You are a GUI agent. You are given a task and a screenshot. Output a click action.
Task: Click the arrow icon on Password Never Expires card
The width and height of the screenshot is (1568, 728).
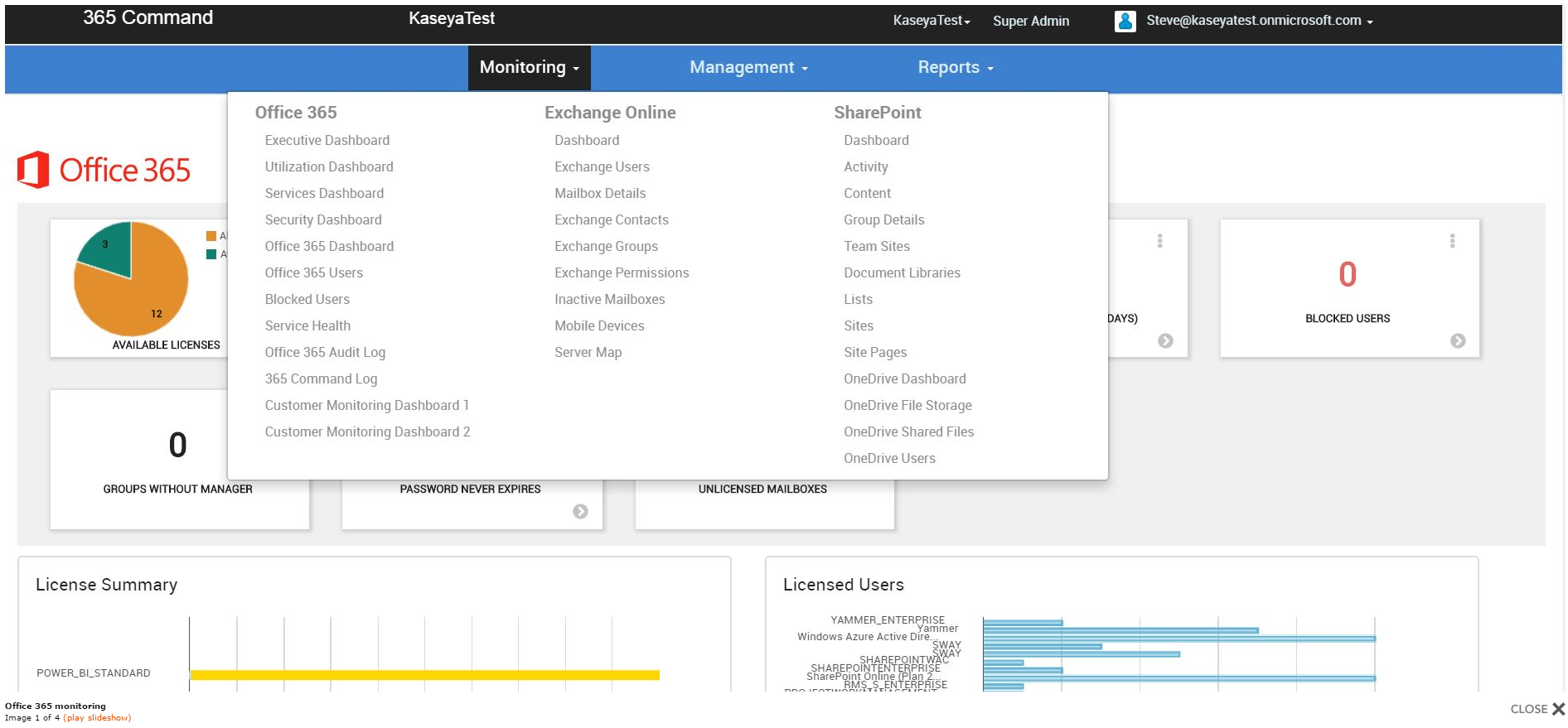[580, 512]
